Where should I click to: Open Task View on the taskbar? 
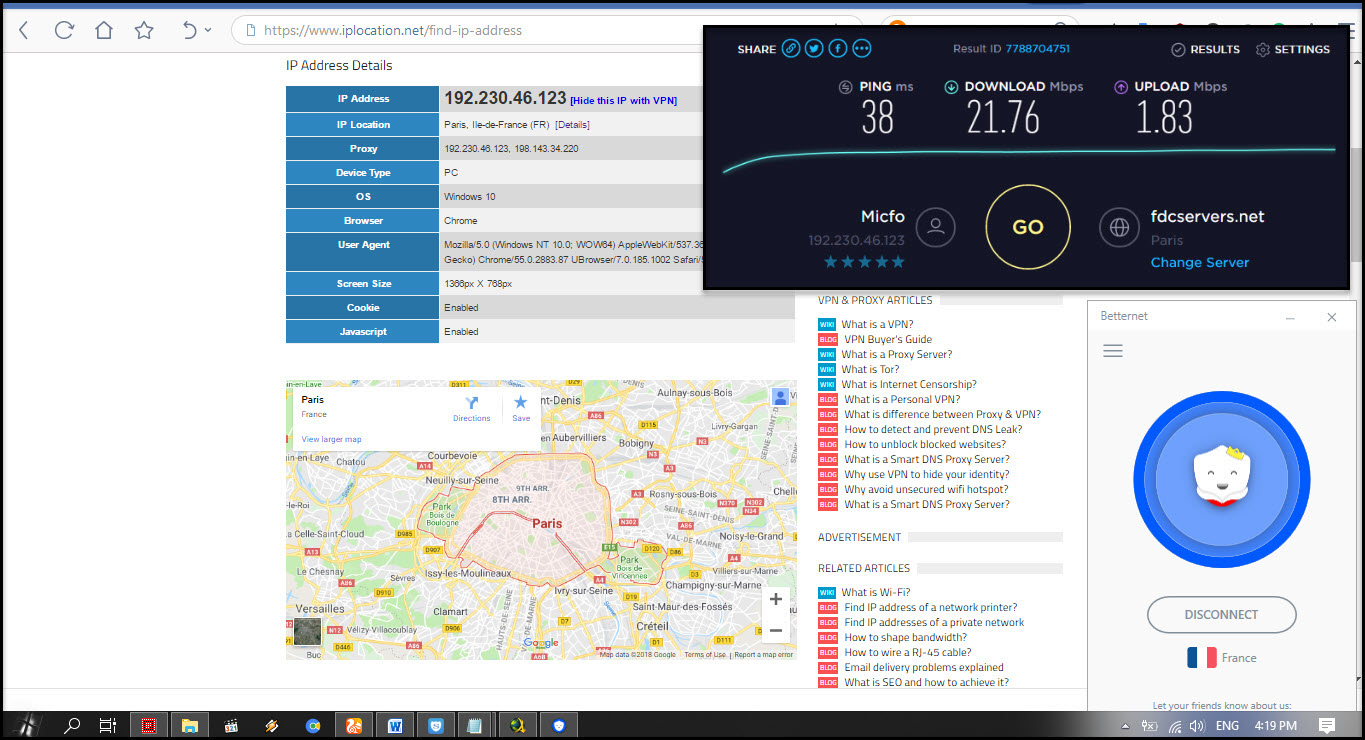tap(108, 726)
